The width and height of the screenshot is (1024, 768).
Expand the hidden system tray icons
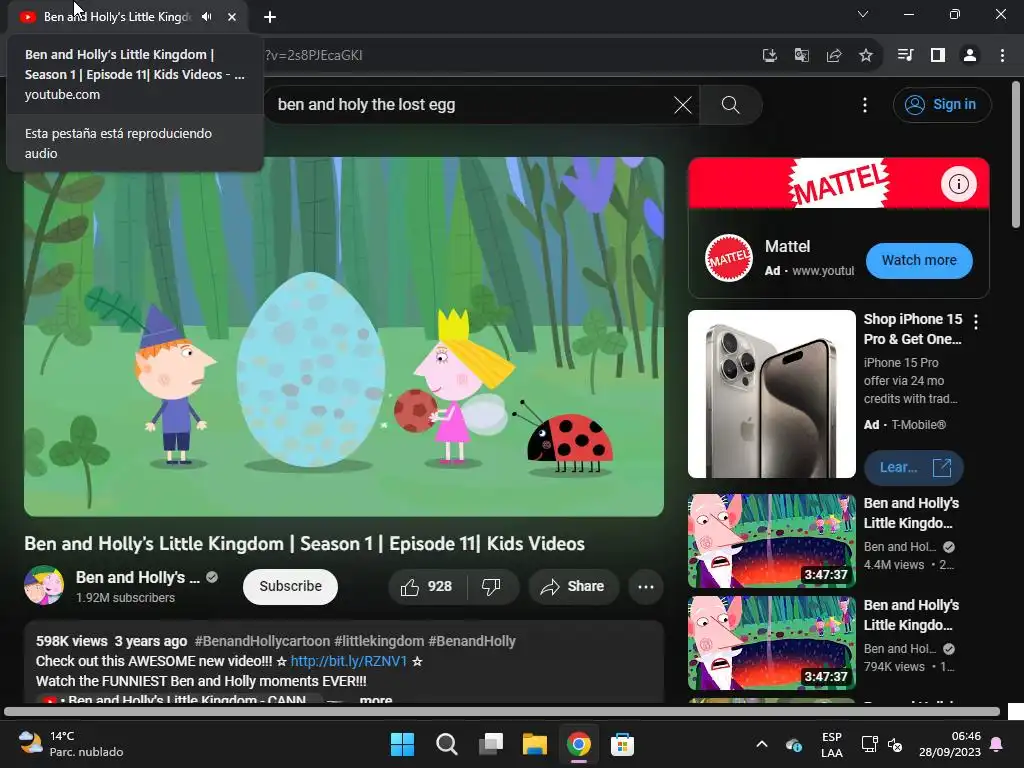[x=761, y=744]
